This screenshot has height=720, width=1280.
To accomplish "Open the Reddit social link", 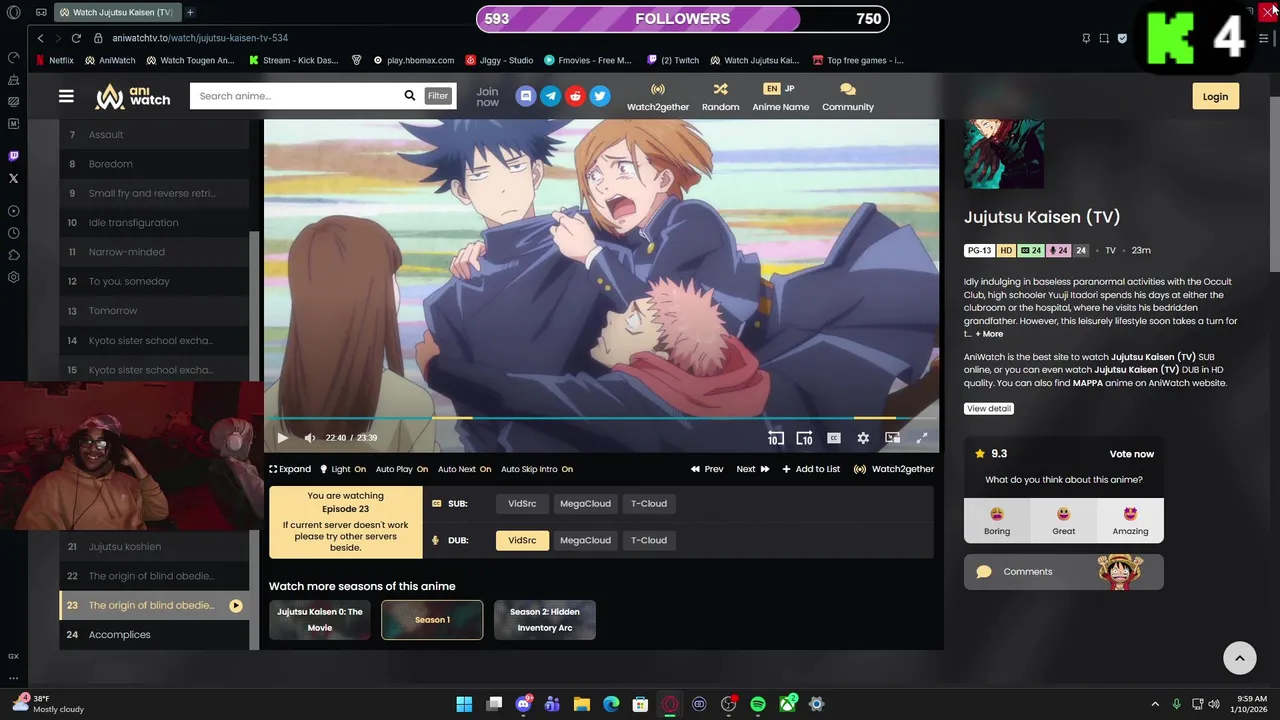I will click(575, 96).
